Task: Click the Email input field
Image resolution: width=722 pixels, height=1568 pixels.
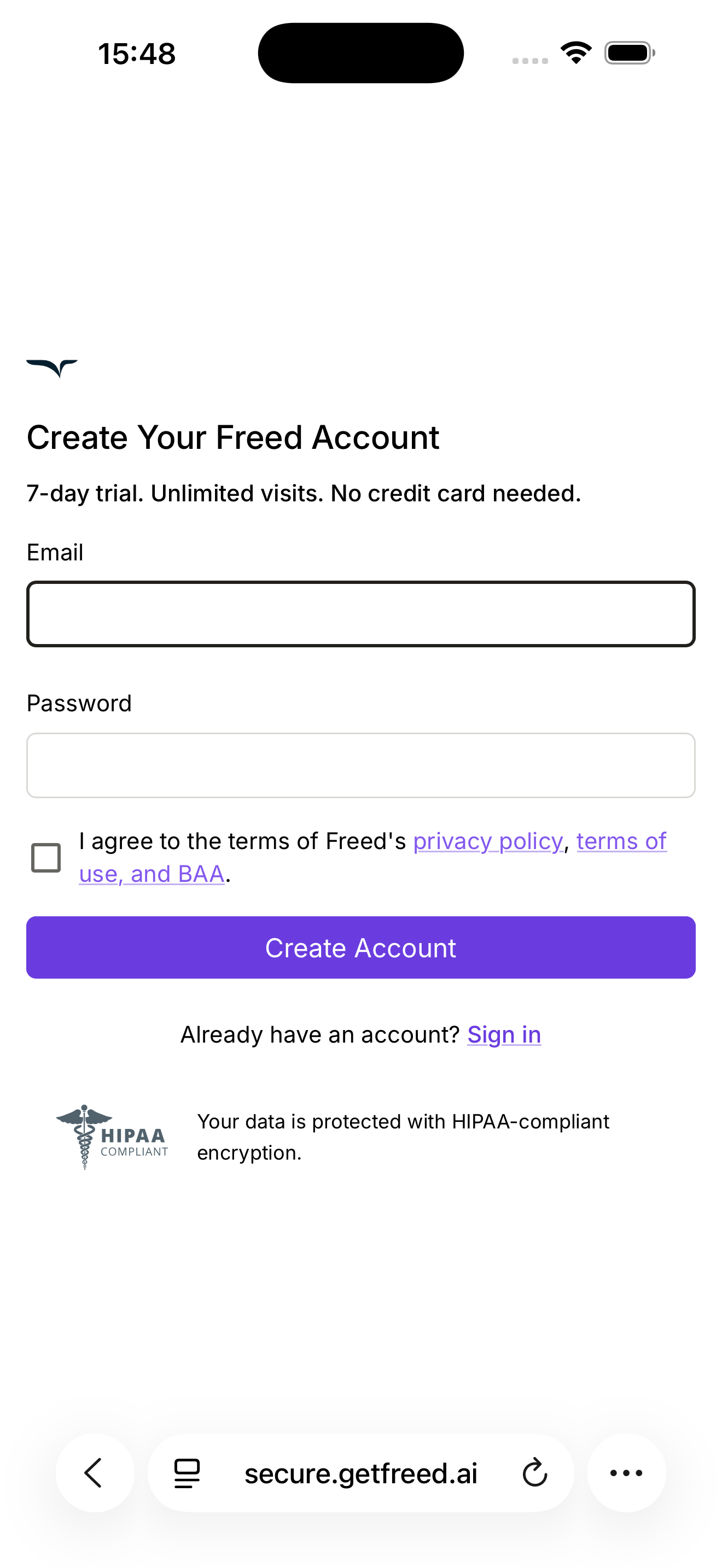Action: click(360, 613)
